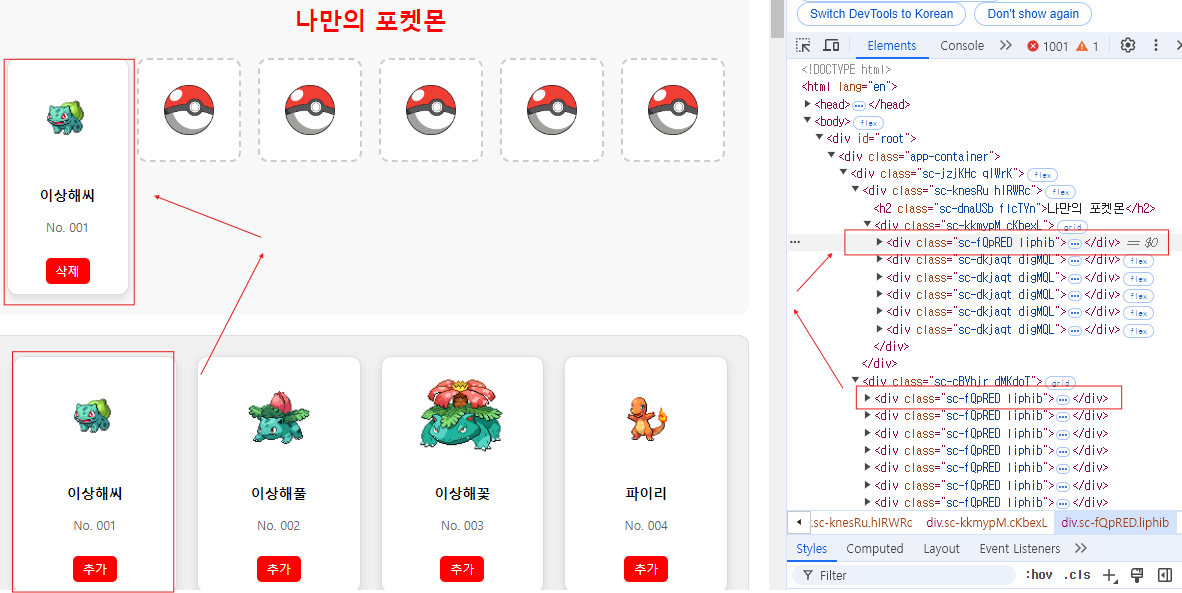Toggle the computed styles sidebar icon
The image size is (1182, 593).
click(1165, 576)
